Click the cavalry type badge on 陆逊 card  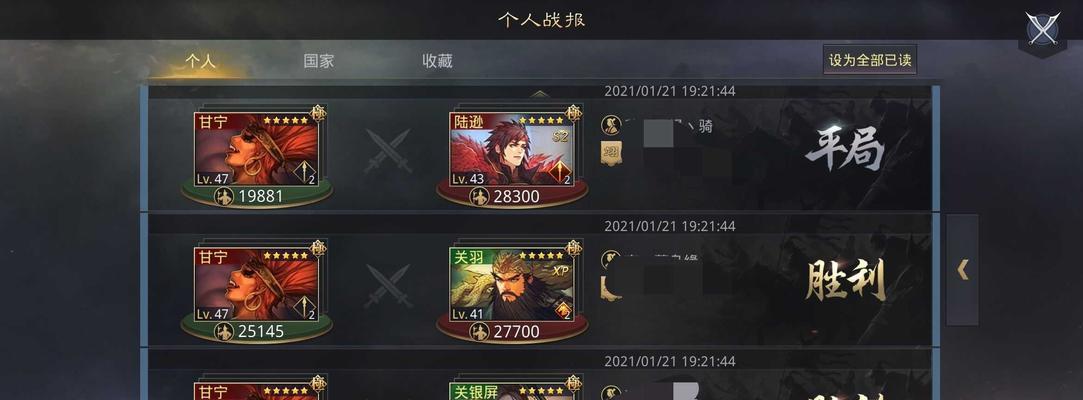[560, 171]
